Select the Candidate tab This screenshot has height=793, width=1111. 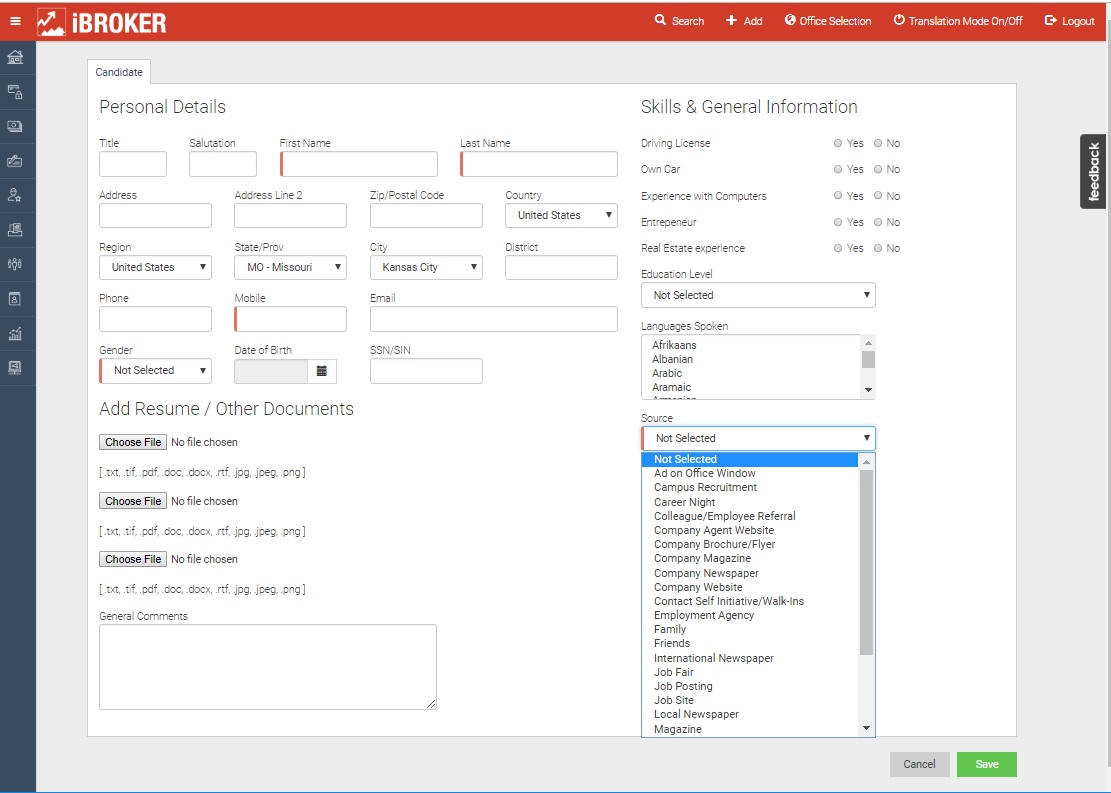click(119, 72)
